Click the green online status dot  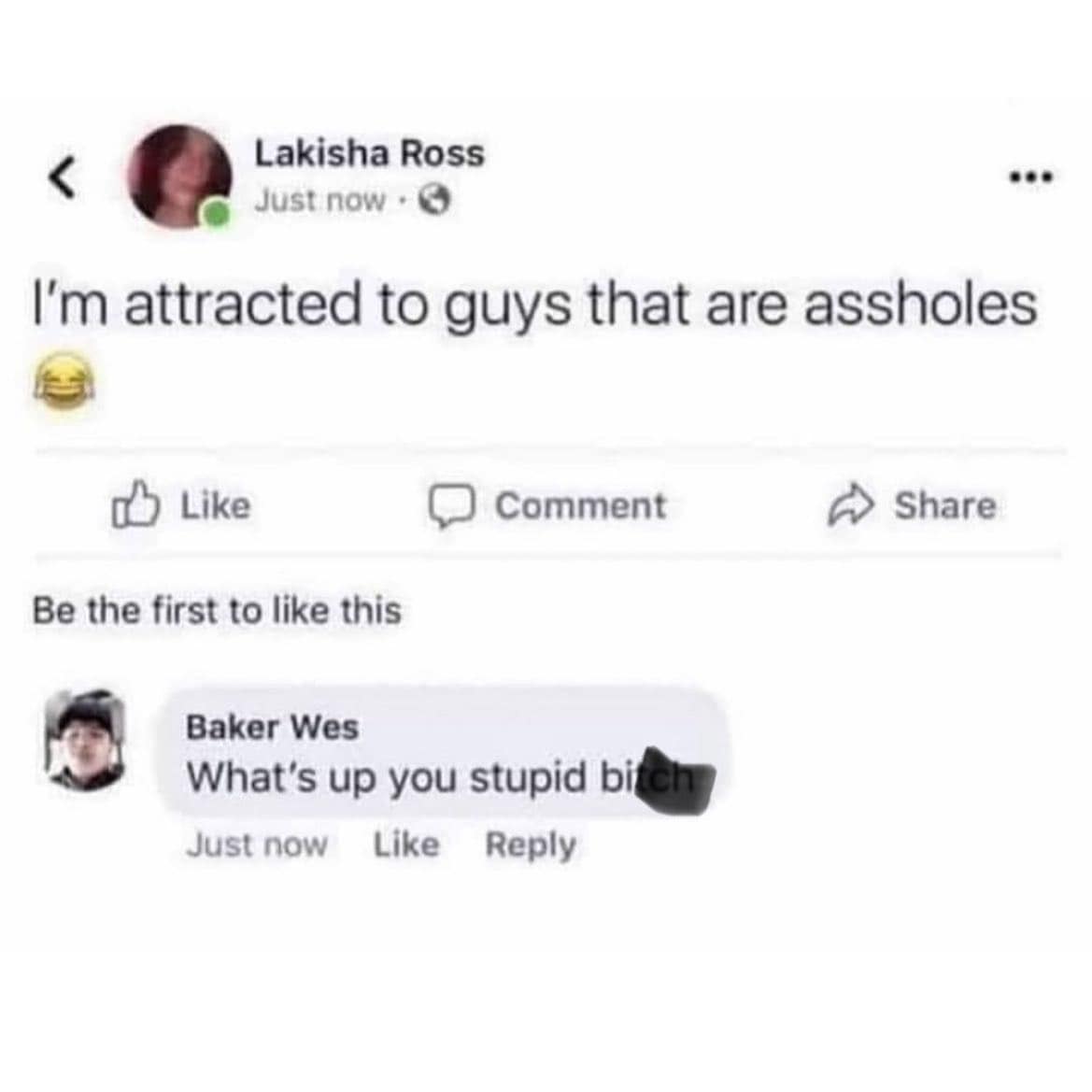click(x=217, y=212)
